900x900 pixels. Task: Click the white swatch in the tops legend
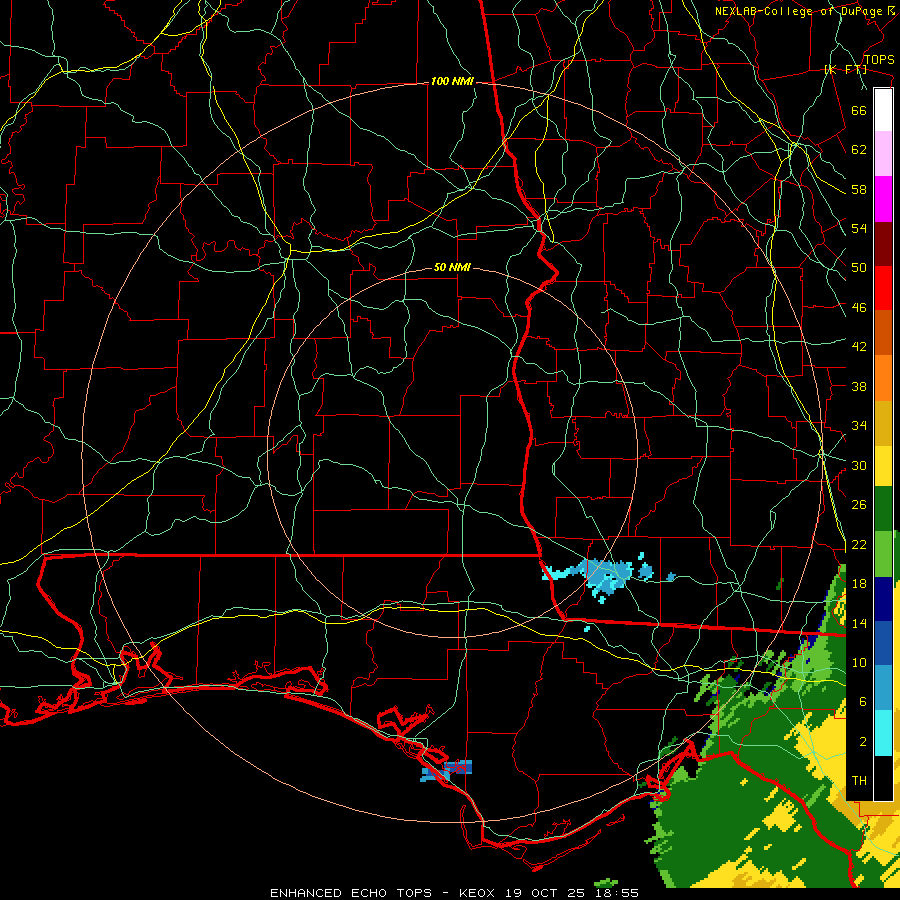883,110
